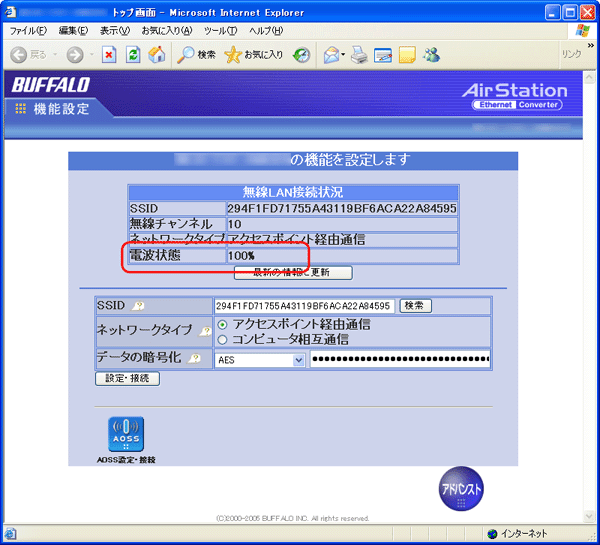This screenshot has height=545, width=600.
Task: Open the Back button history dropdown arrow
Action: pos(57,55)
